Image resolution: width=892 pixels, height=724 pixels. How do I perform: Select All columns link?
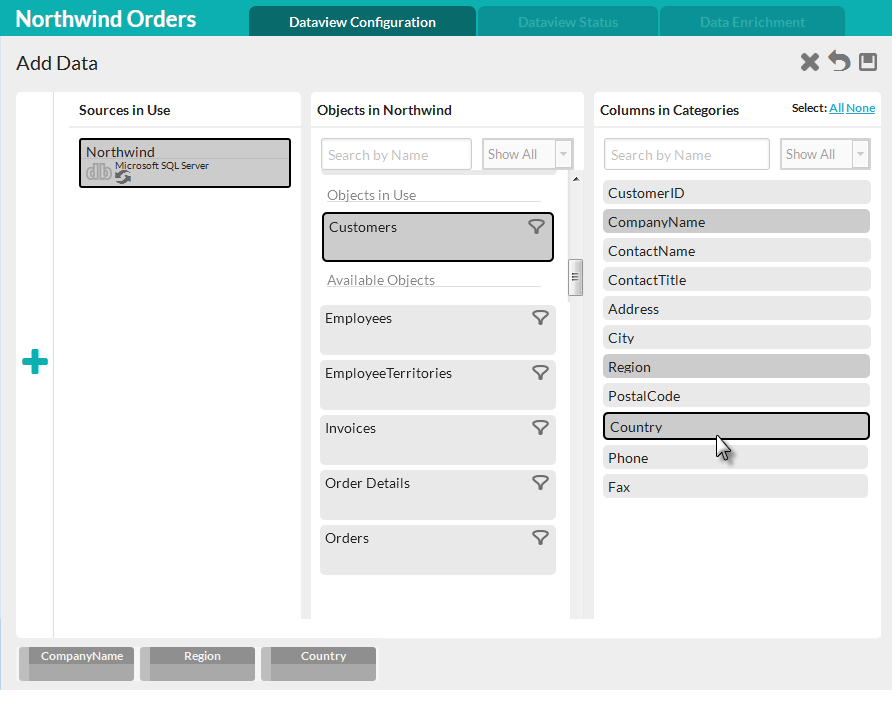836,108
